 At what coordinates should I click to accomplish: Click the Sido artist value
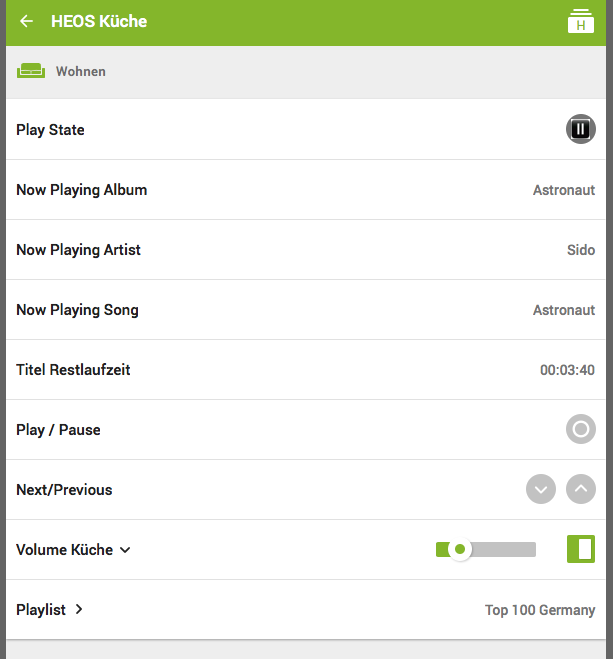coord(580,250)
